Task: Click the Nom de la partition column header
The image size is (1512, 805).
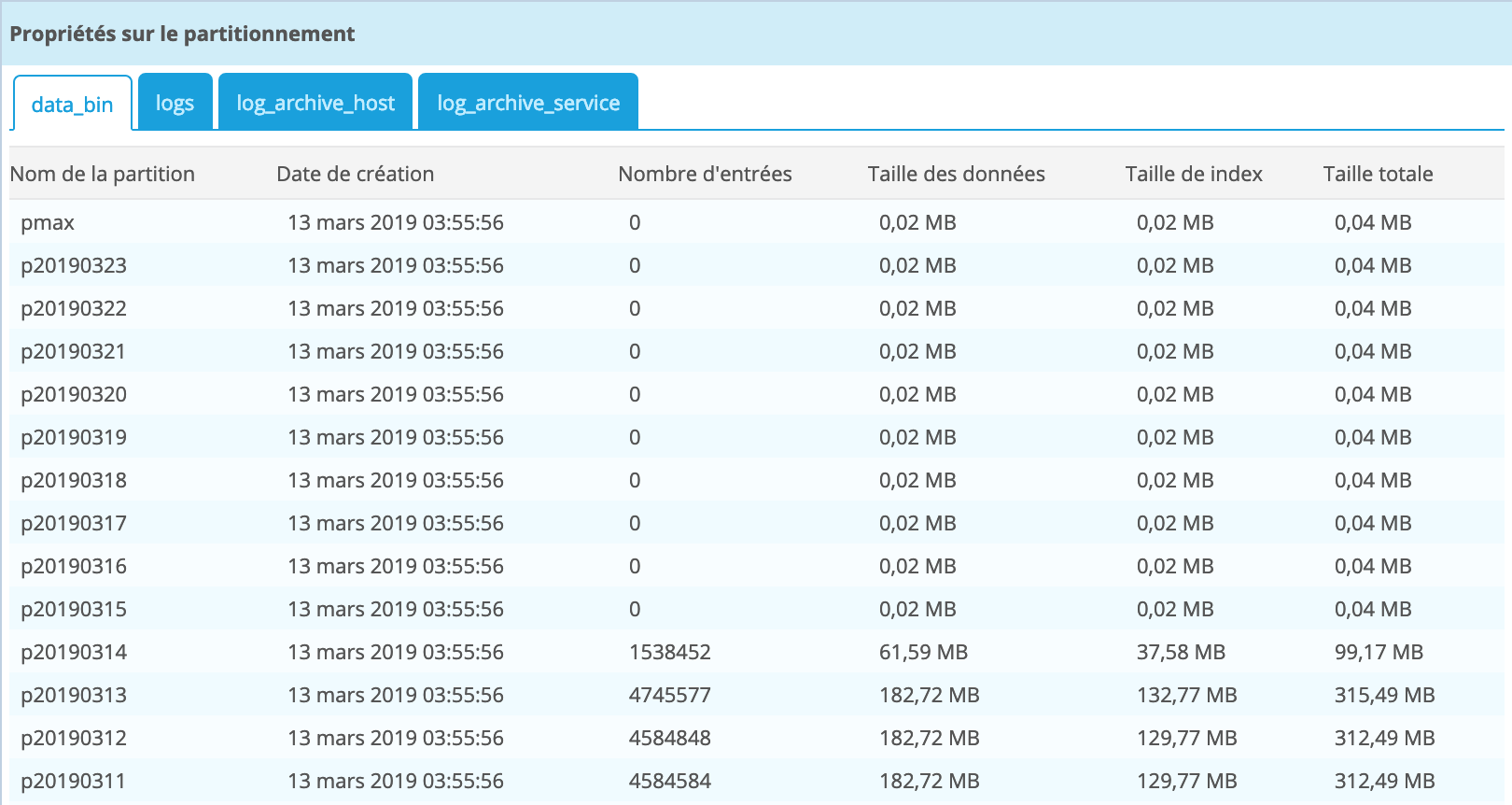Action: [x=103, y=174]
